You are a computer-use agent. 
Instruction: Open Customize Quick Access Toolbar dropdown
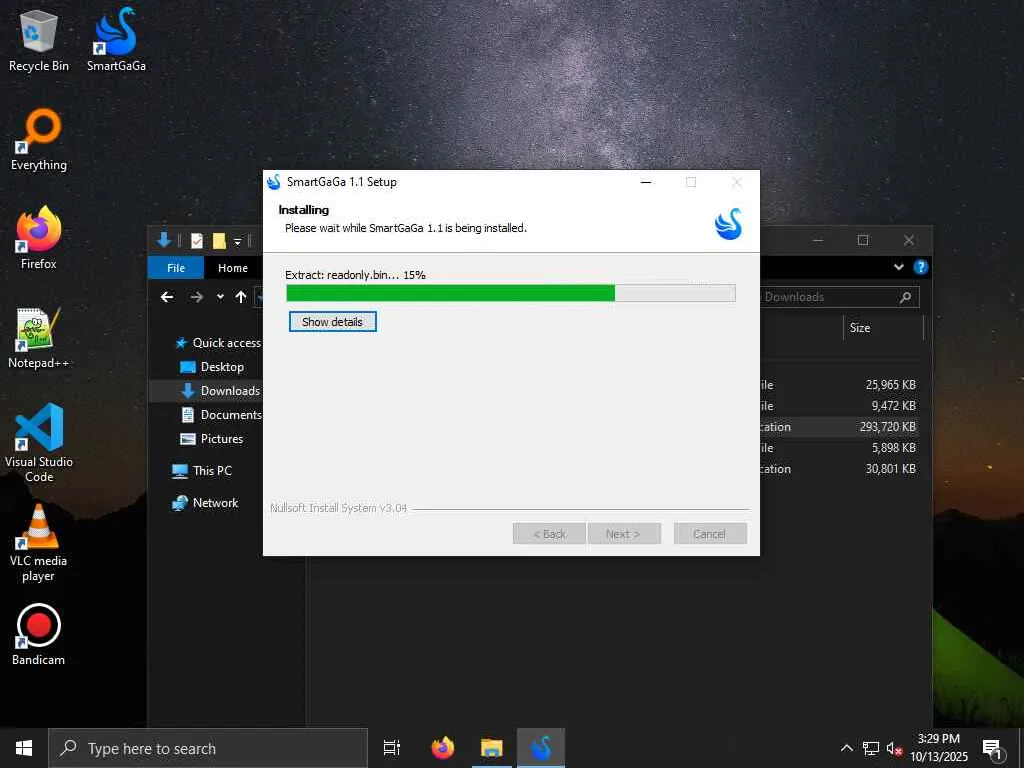(x=238, y=242)
